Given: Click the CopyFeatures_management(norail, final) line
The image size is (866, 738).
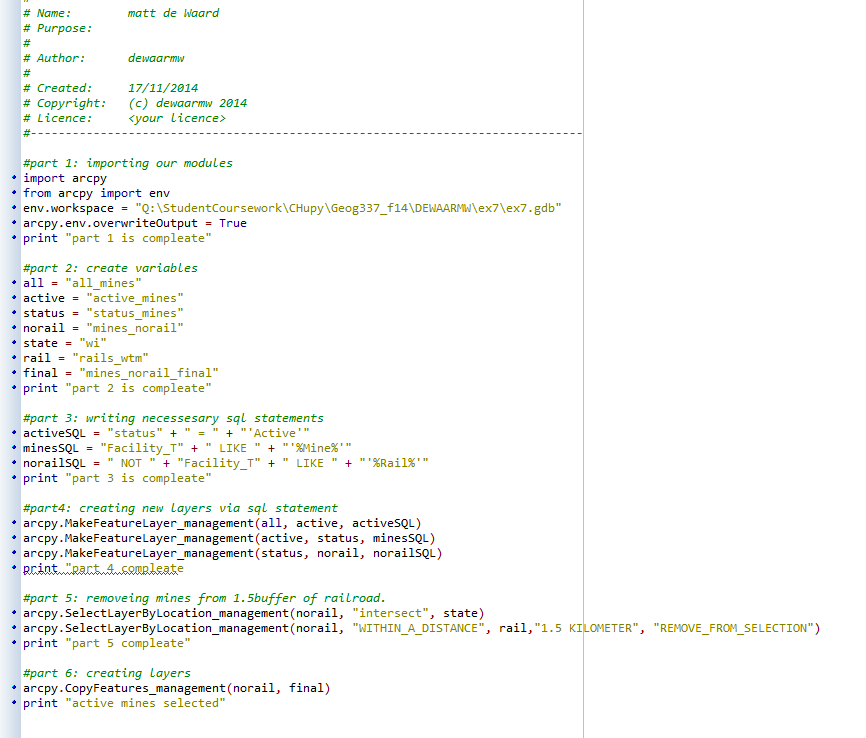Looking at the screenshot, I should click(x=177, y=688).
